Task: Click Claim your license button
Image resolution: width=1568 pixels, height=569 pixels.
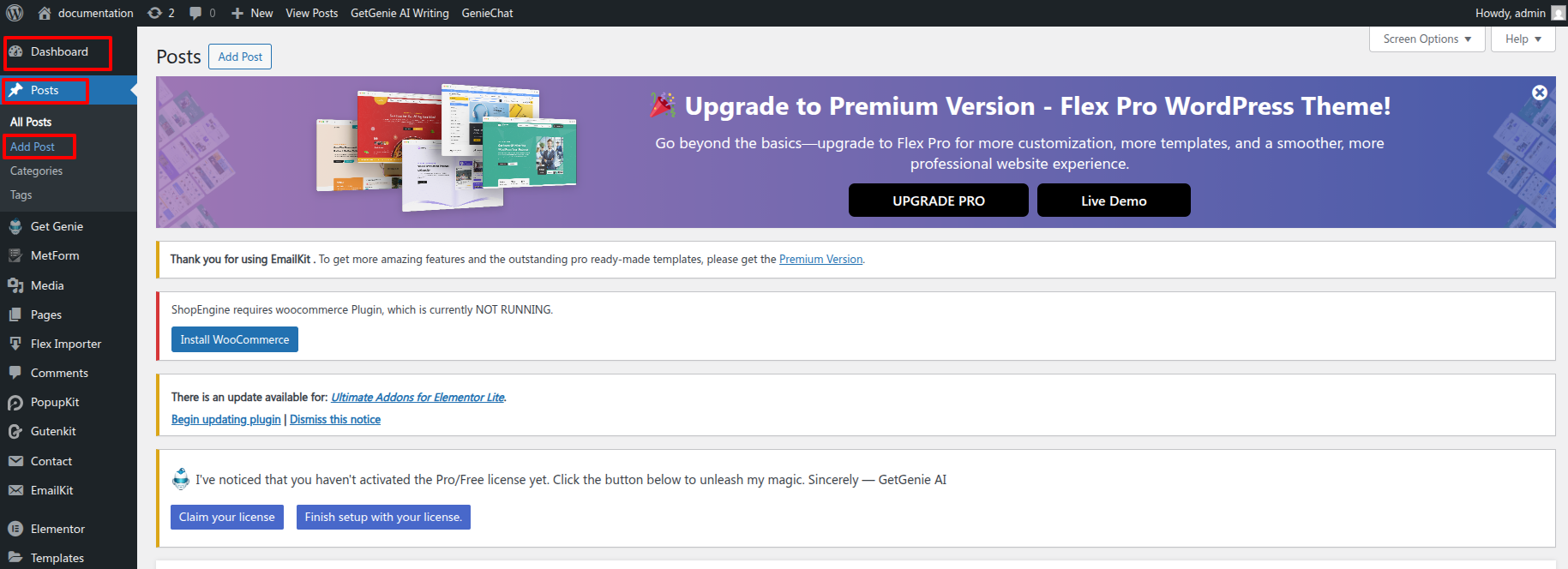Action: [227, 517]
